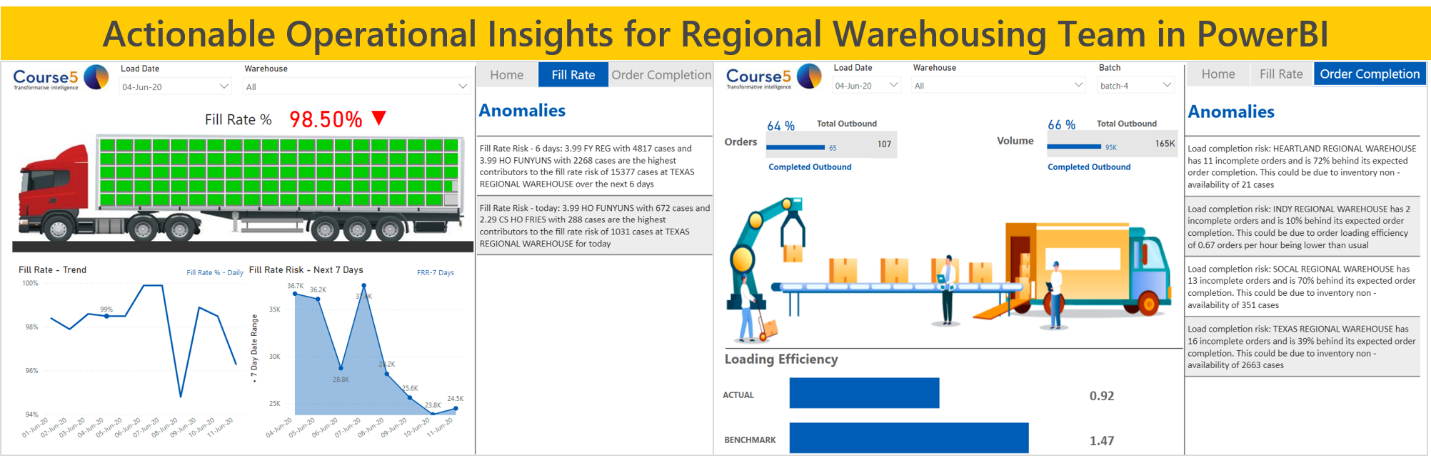Click the Loading Efficiency heading

pyautogui.click(x=781, y=359)
